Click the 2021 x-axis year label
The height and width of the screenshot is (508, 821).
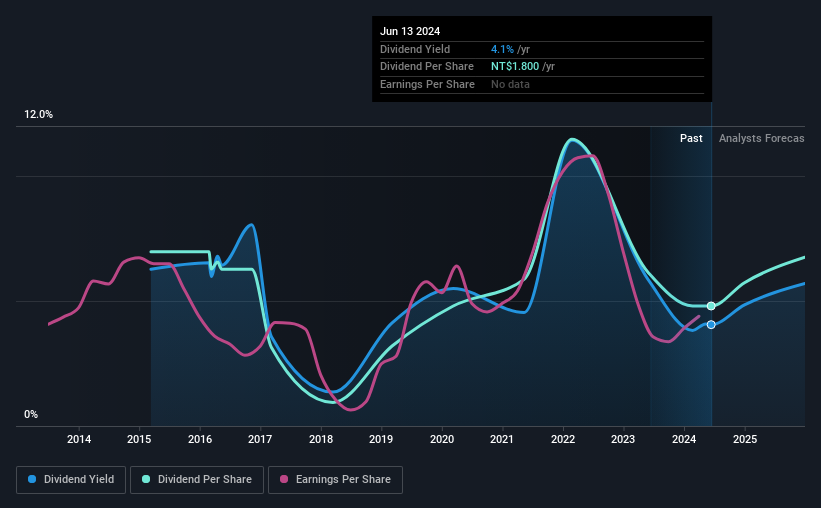click(x=502, y=439)
